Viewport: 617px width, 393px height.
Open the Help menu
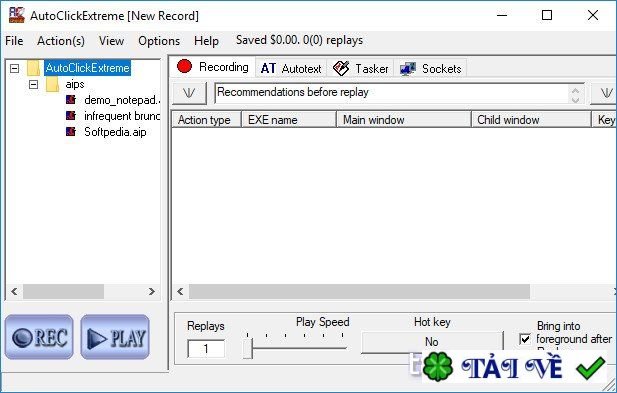pyautogui.click(x=206, y=41)
